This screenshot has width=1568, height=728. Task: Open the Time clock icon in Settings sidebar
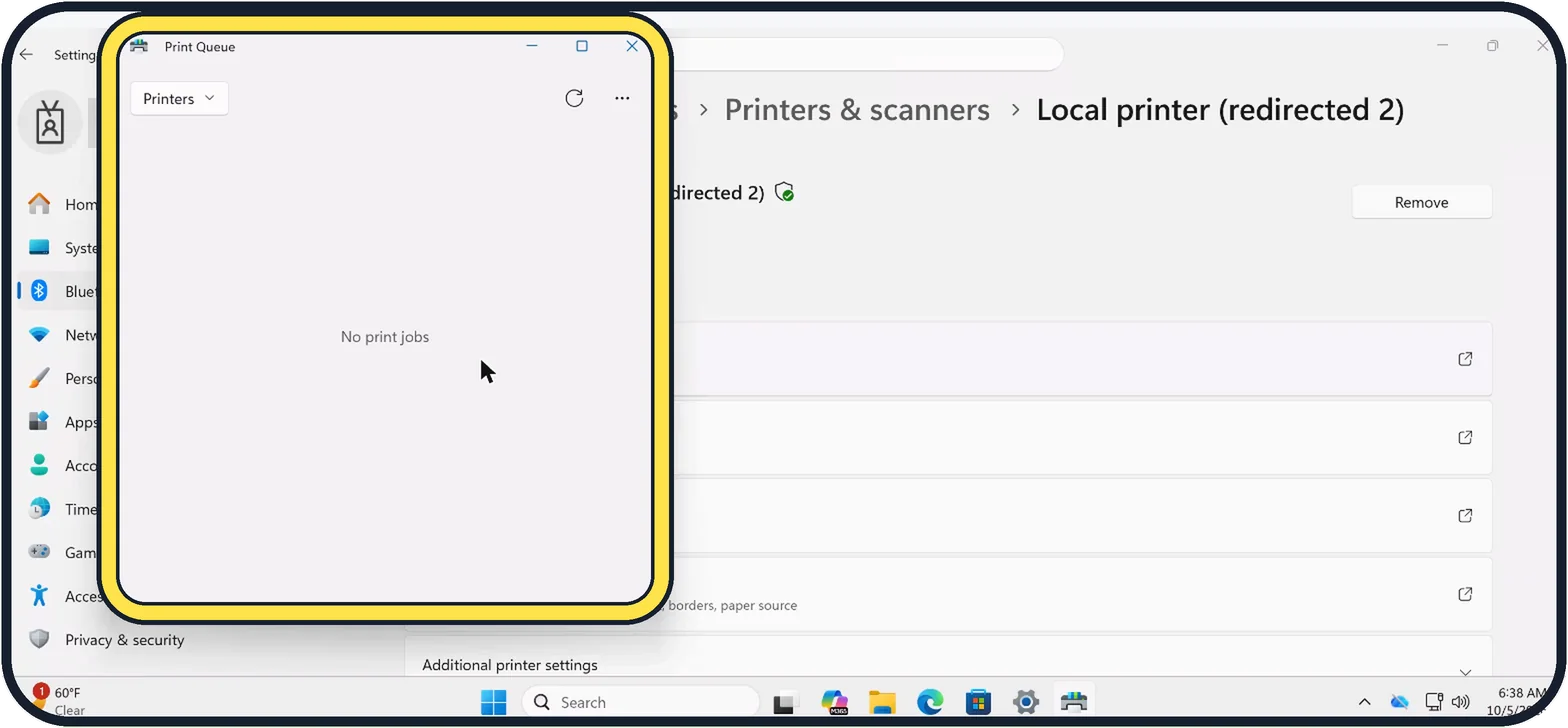click(x=39, y=508)
